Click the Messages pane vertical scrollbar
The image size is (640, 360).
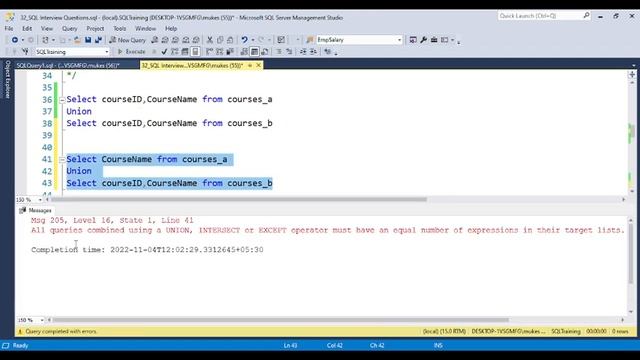point(631,253)
